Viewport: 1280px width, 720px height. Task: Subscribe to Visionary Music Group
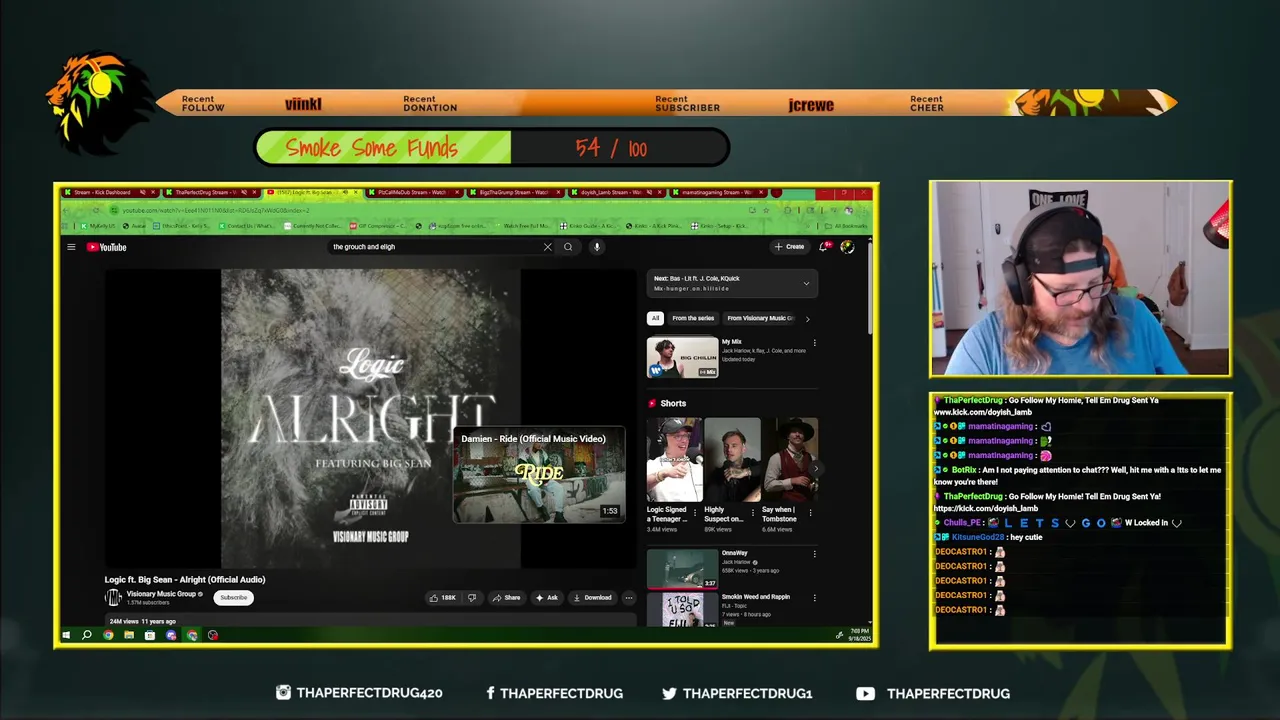click(x=233, y=598)
